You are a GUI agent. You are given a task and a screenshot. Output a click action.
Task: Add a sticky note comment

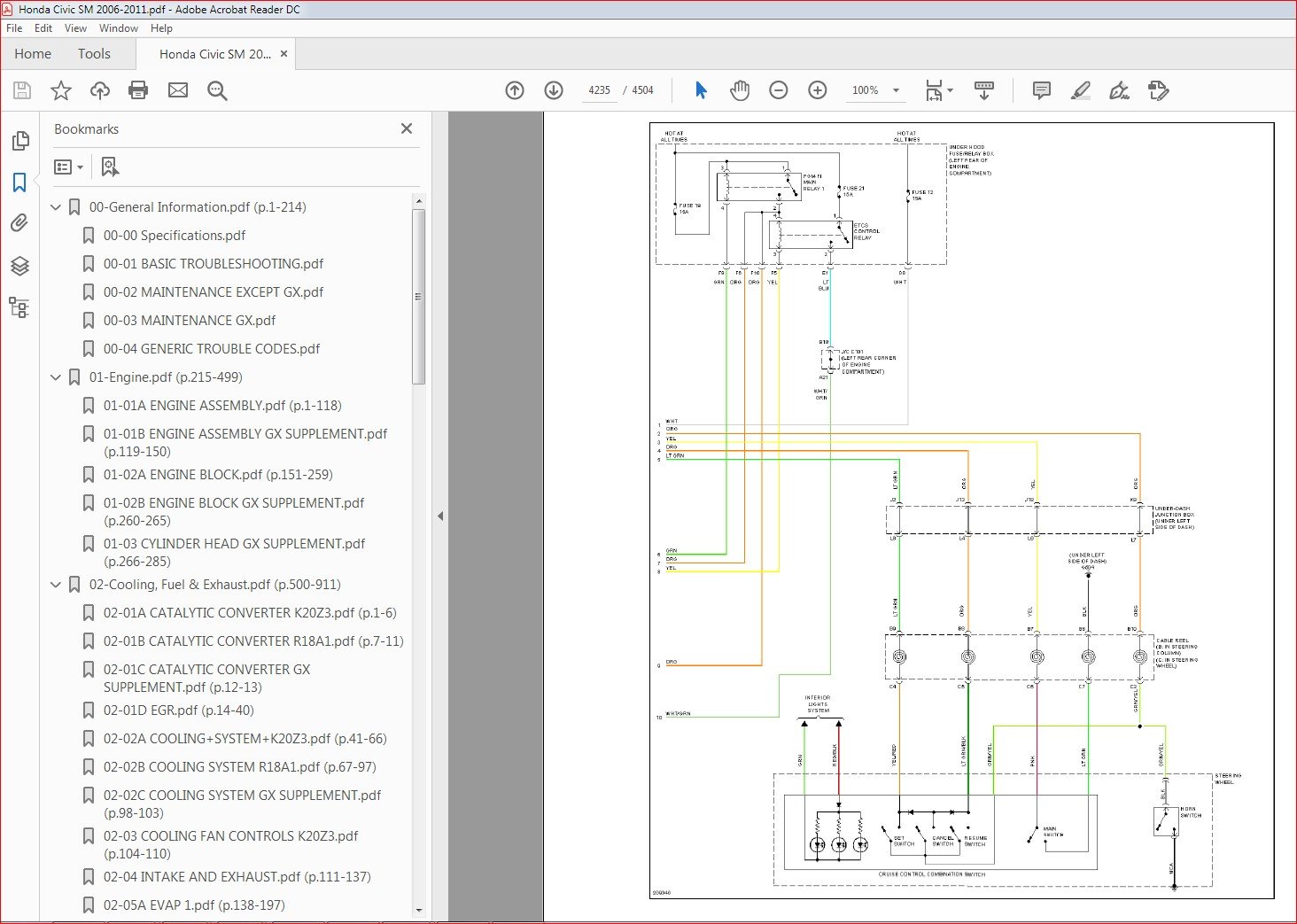(x=1042, y=90)
